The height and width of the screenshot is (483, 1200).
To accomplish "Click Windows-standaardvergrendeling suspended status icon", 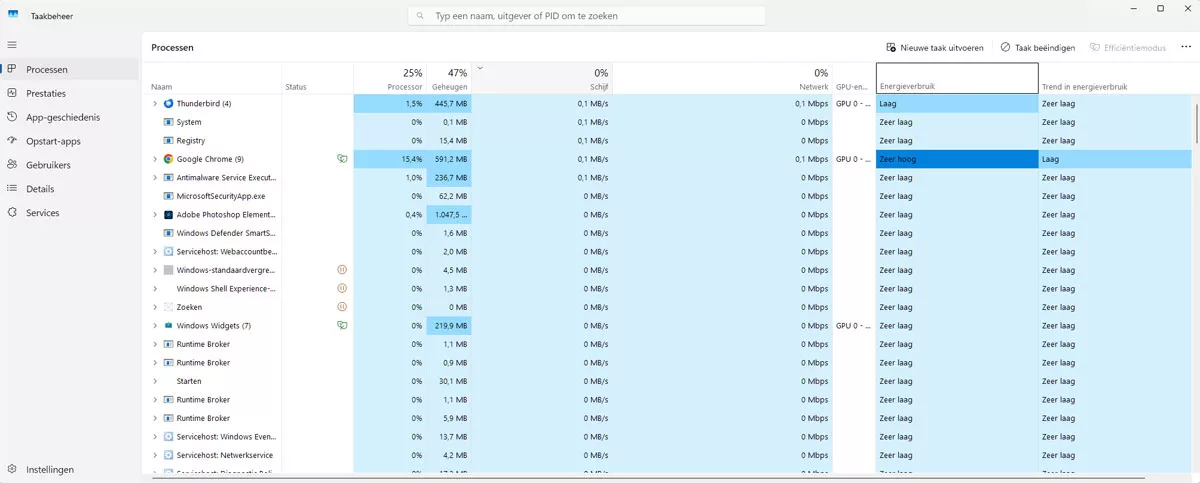I will 342,270.
